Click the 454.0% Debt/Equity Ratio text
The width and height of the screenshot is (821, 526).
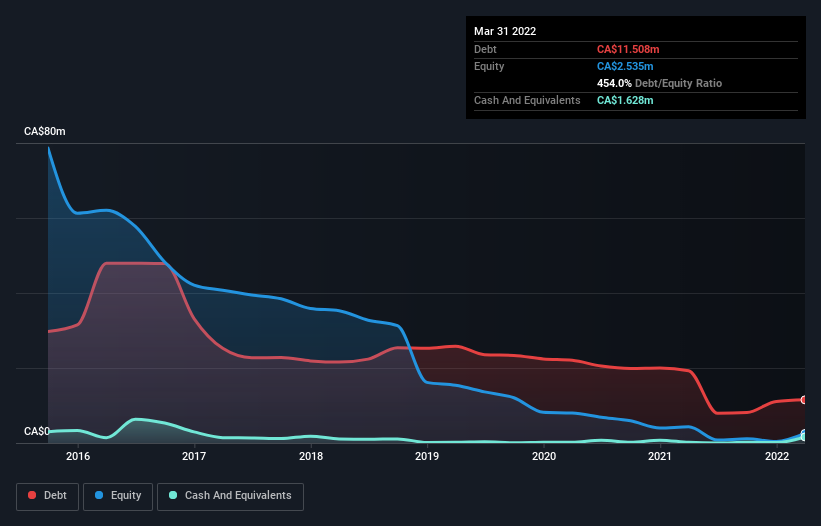click(x=660, y=83)
